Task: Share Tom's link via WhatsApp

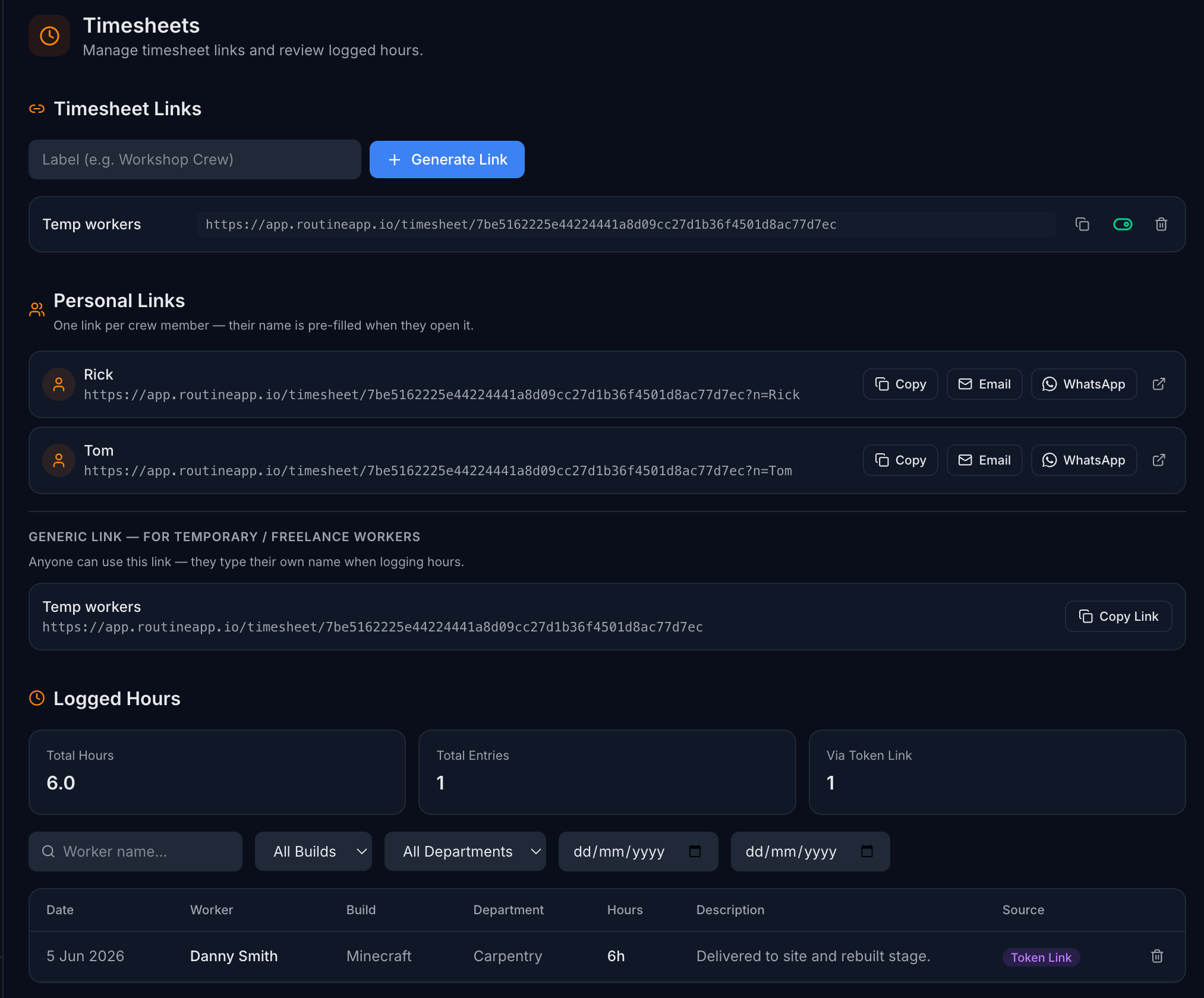Action: coord(1084,460)
